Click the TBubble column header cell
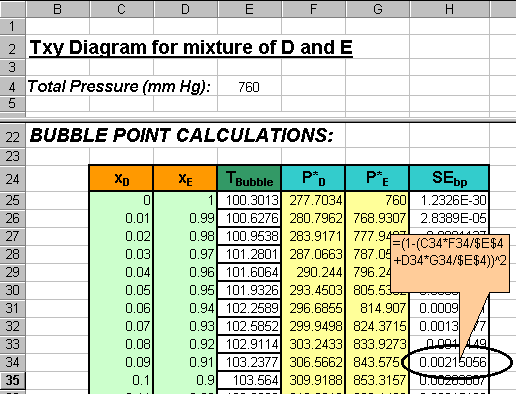Screen dimensions: 516x394 [249, 178]
